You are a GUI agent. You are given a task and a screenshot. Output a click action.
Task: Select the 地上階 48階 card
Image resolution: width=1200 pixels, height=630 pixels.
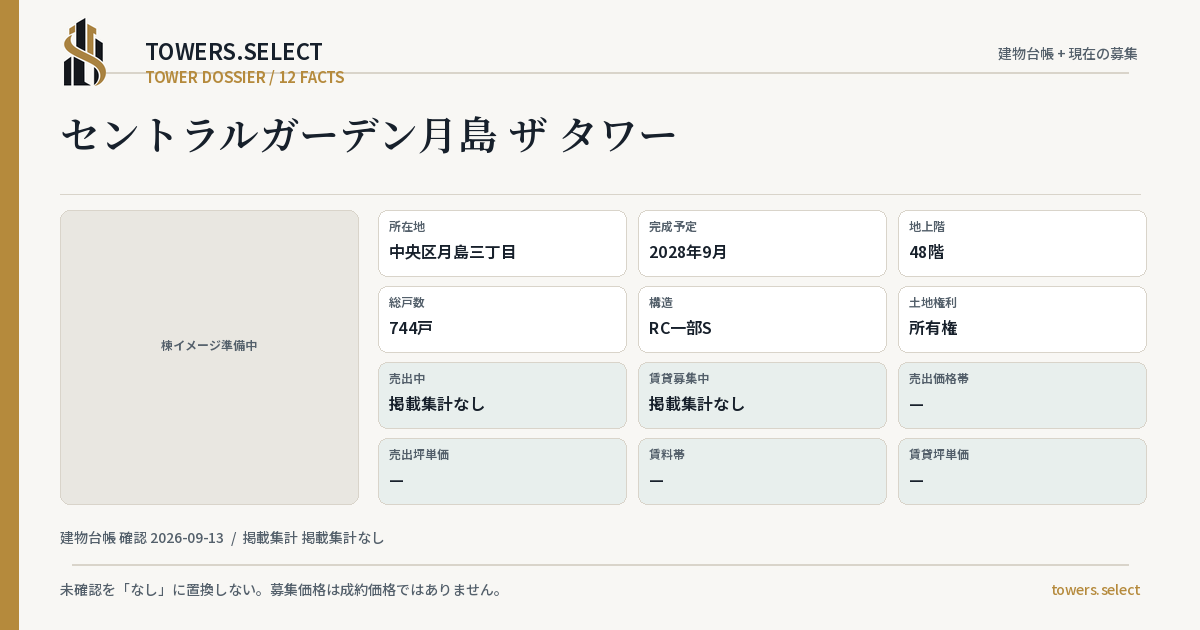pos(1022,243)
